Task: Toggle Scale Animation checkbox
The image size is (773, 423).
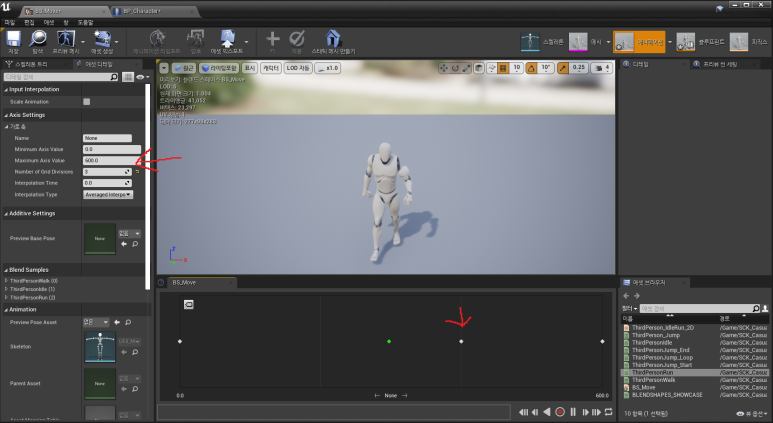Action: click(87, 102)
